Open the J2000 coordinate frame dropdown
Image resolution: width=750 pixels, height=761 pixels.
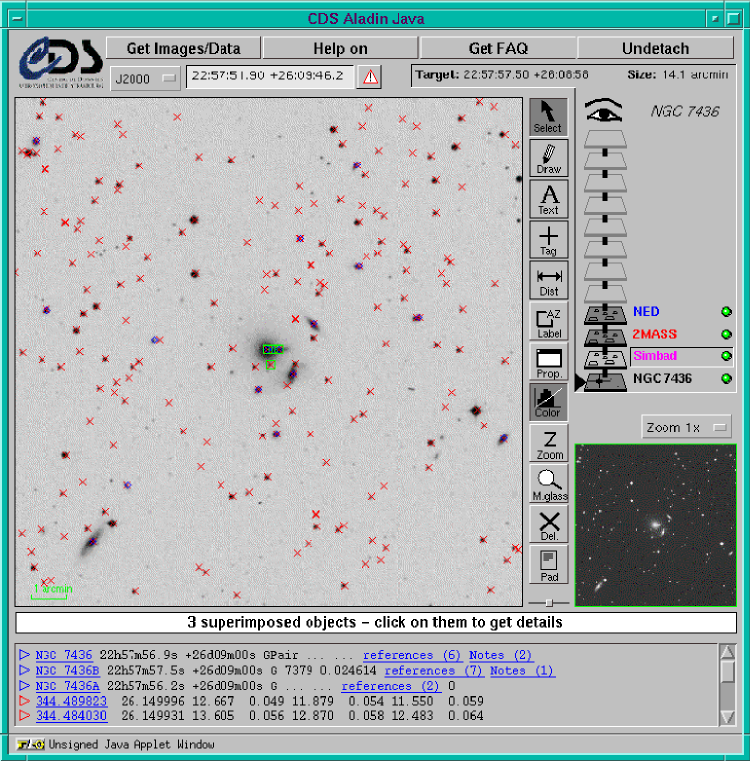tap(145, 77)
